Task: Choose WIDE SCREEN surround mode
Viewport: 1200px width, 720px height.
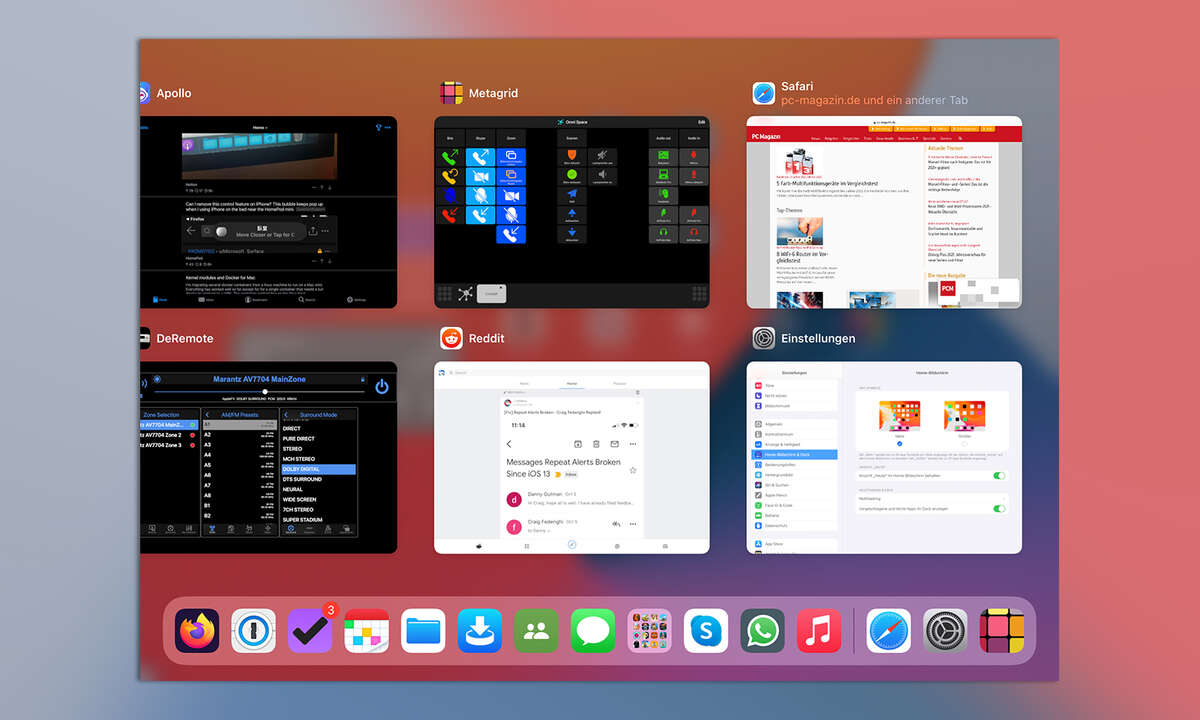Action: tap(318, 499)
